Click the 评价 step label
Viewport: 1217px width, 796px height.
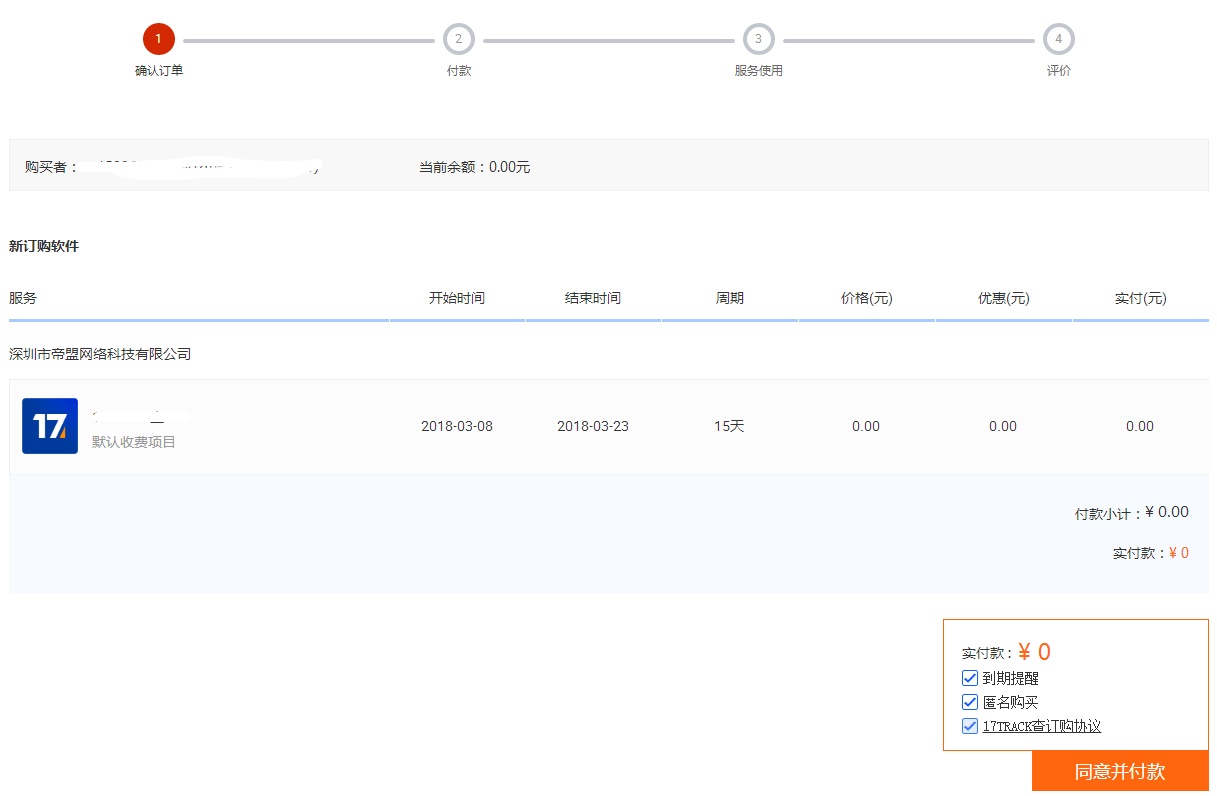click(x=1058, y=71)
